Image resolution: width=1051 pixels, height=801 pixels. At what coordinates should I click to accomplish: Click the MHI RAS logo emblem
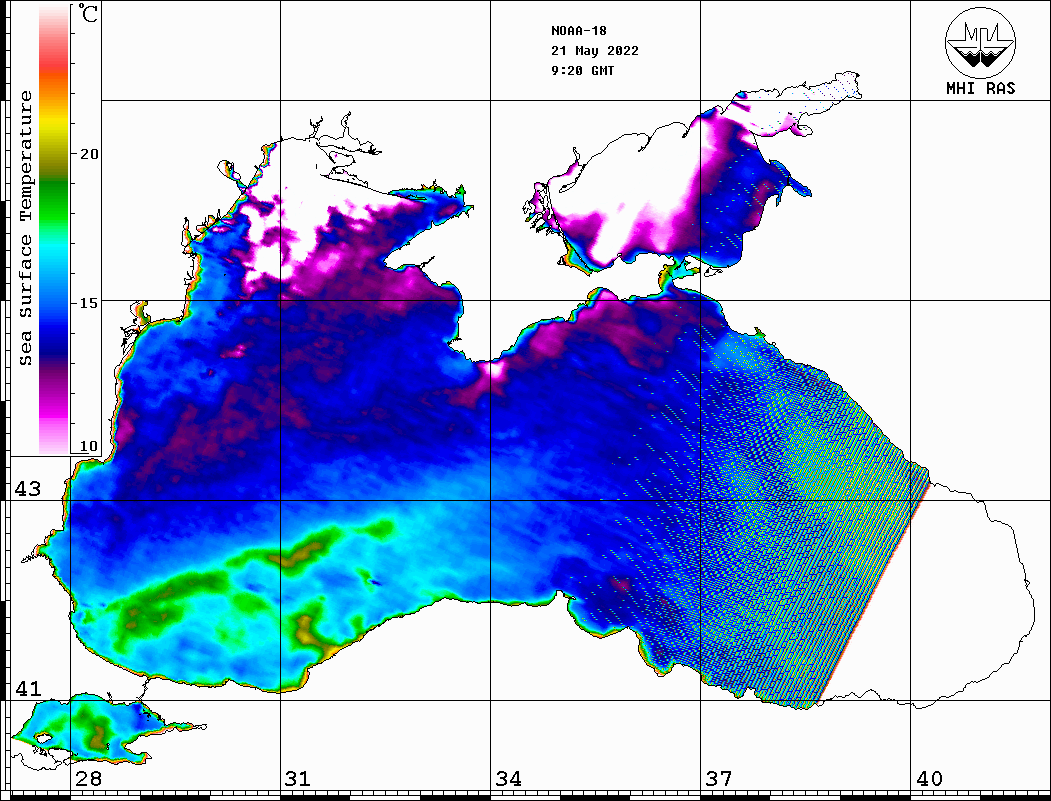point(980,42)
